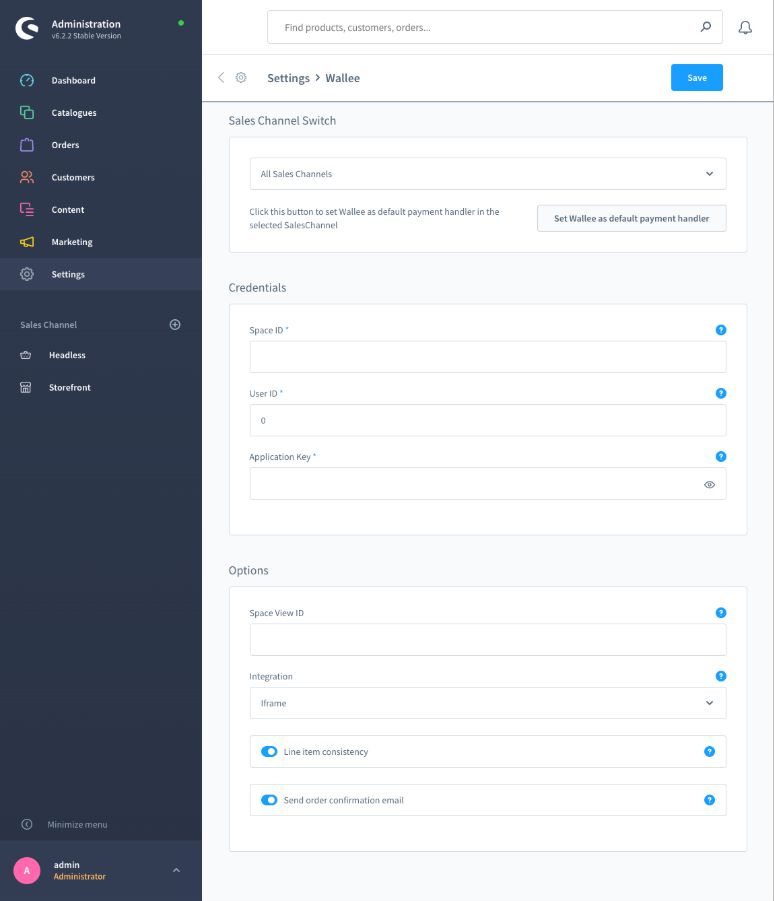Viewport: 774px width, 901px height.
Task: Click the add Sales Channel plus icon
Action: 175,325
